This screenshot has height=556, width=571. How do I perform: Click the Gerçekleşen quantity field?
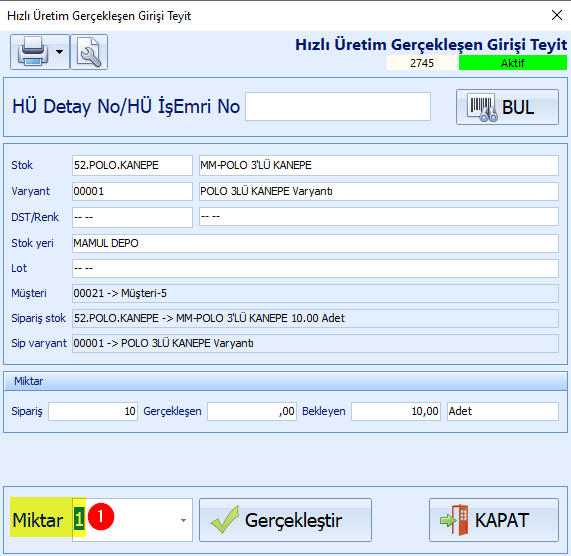point(252,411)
